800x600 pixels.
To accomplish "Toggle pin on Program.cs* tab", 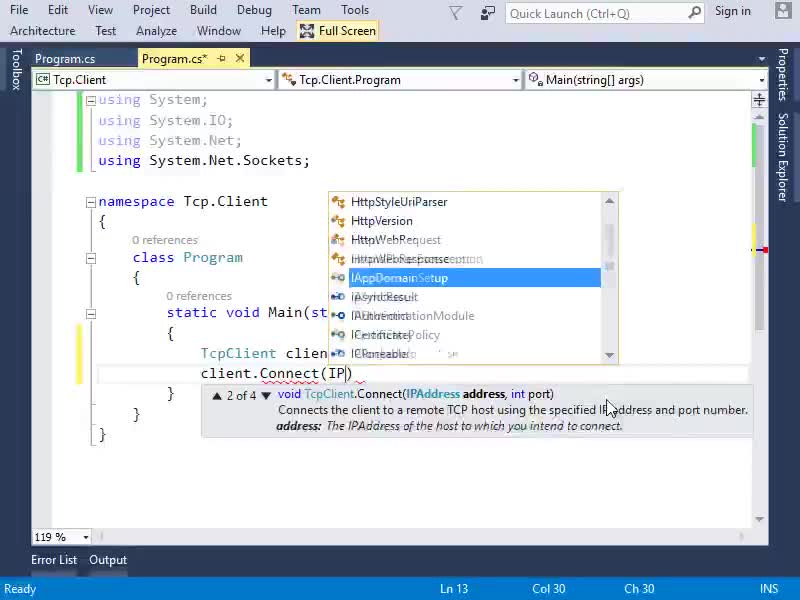I will click(221, 59).
